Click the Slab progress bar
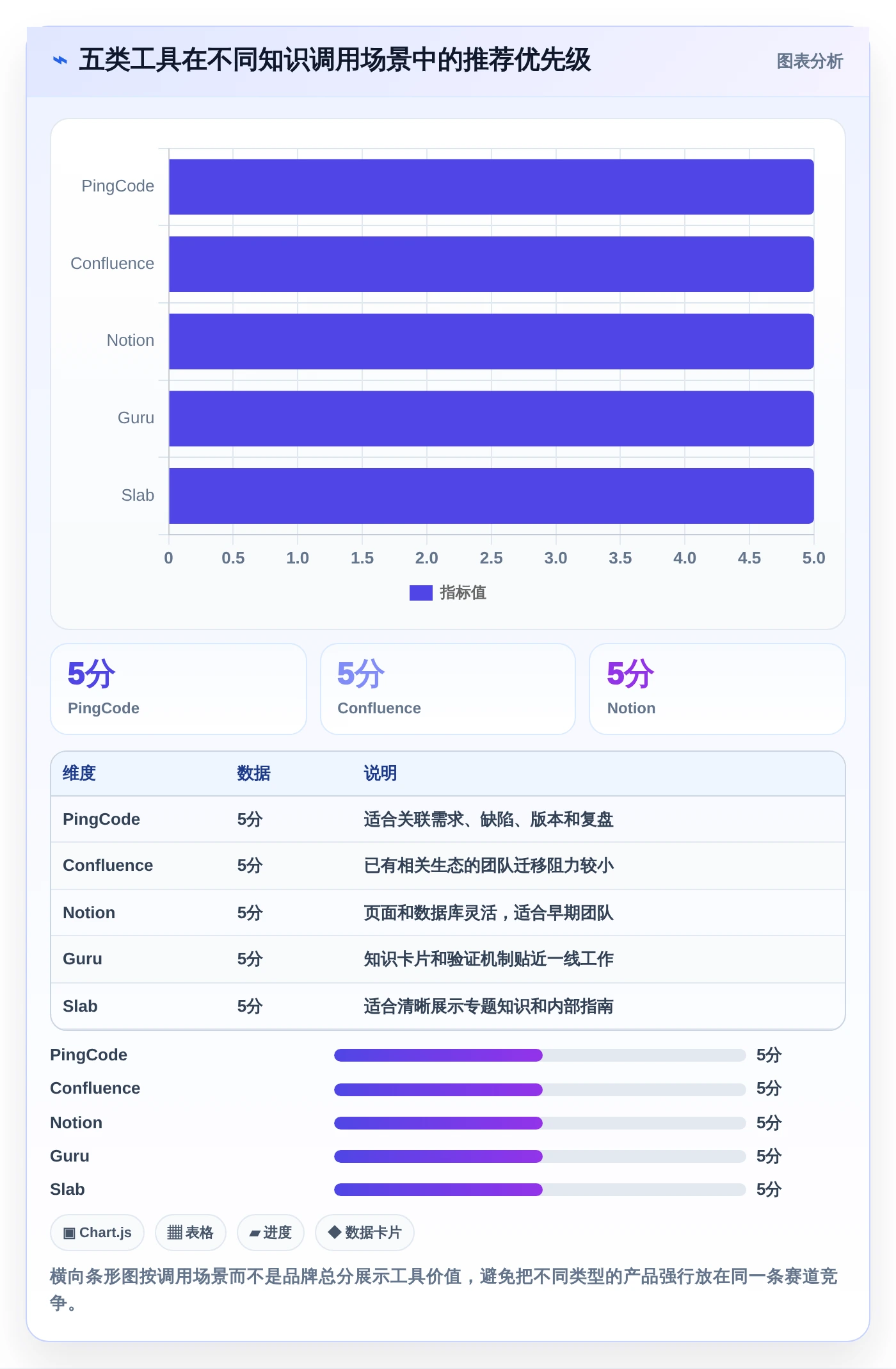896x1369 pixels. coord(540,1189)
